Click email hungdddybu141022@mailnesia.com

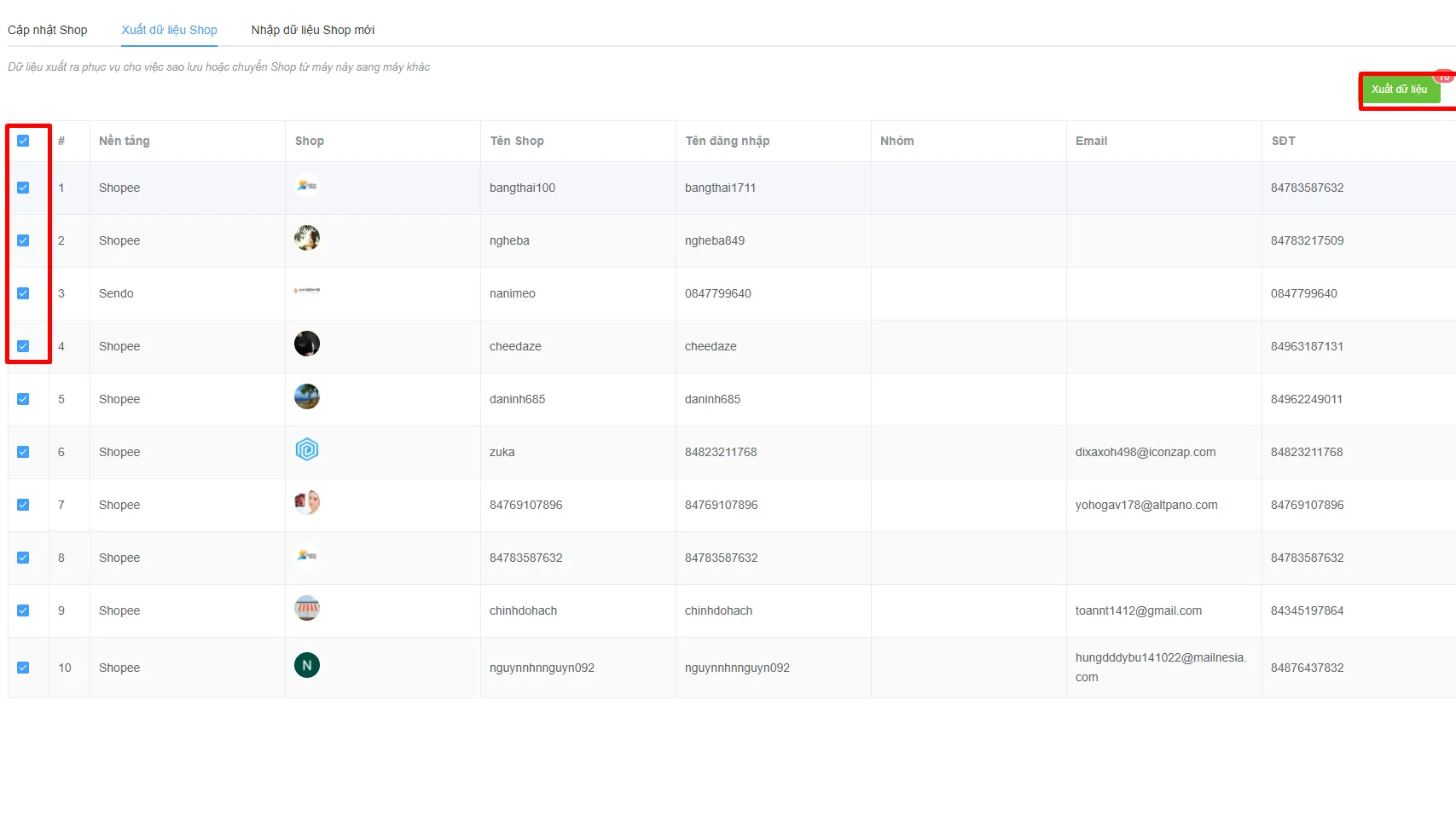coord(1161,668)
